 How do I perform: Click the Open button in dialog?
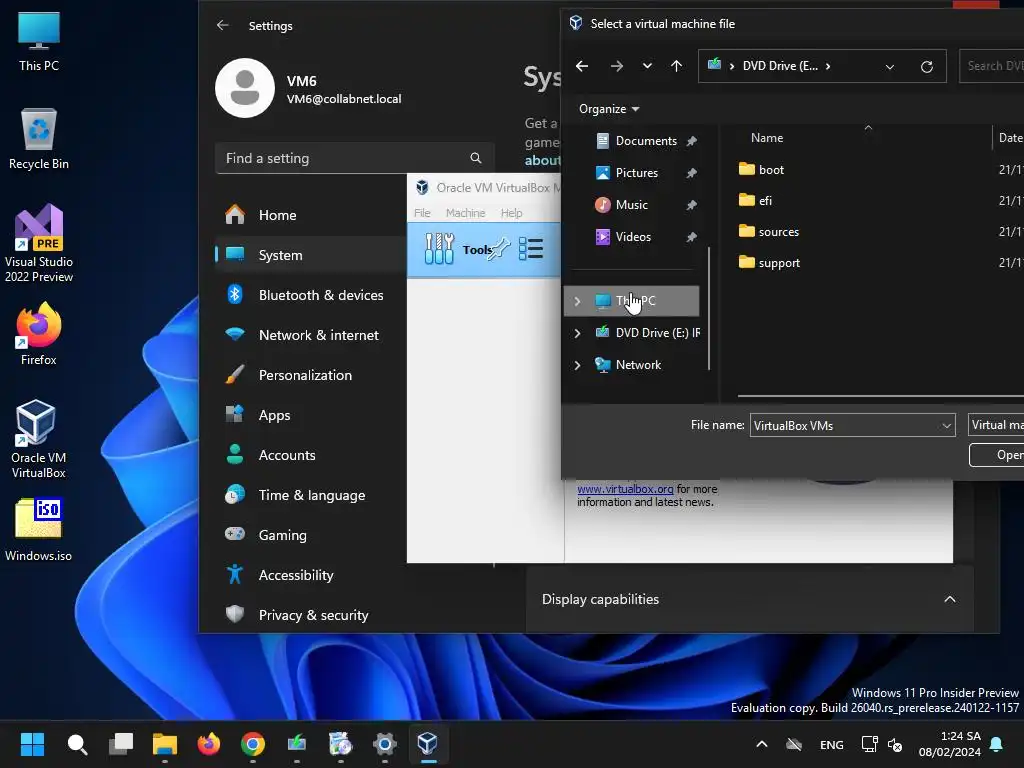pyautogui.click(x=997, y=455)
